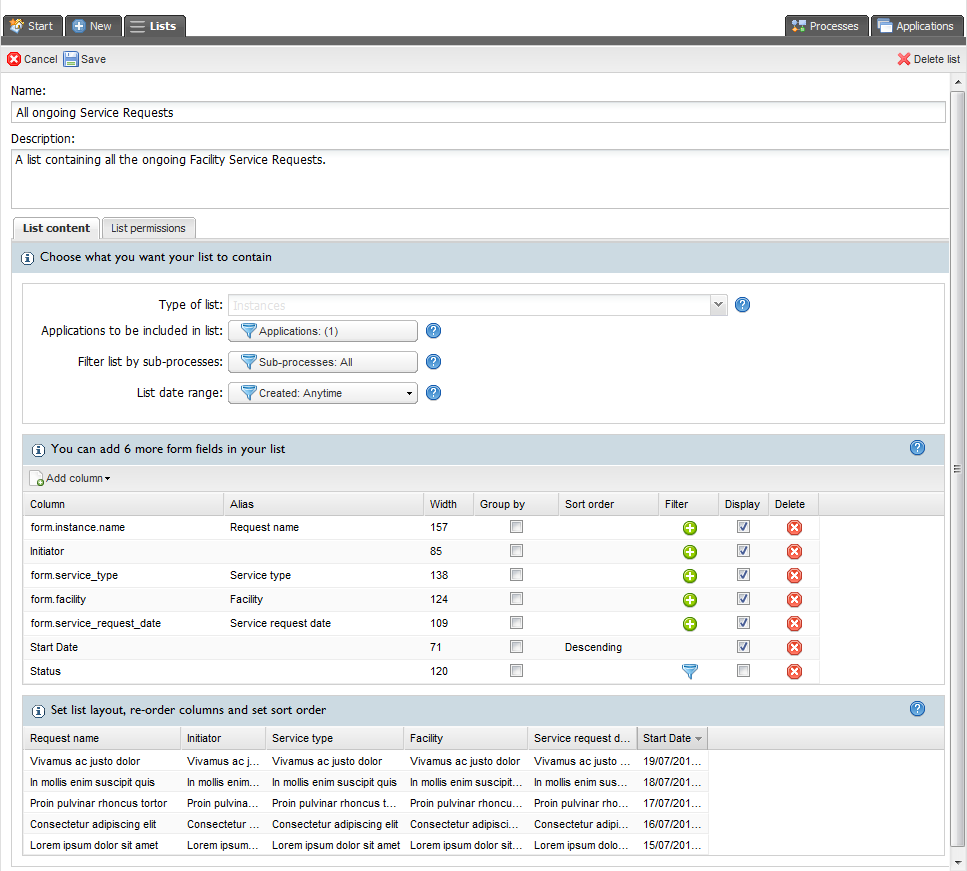The image size is (967, 871).
Task: Check the Display checkbox for Status row
Action: point(743,671)
